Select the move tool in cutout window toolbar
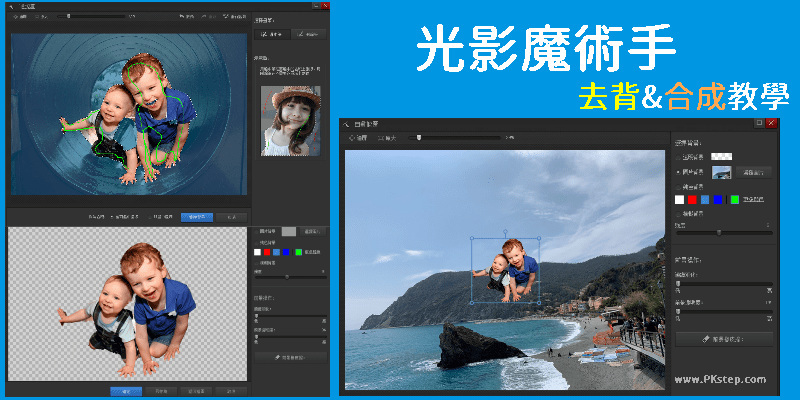Screen dimensions: 800x400 click(x=20, y=16)
